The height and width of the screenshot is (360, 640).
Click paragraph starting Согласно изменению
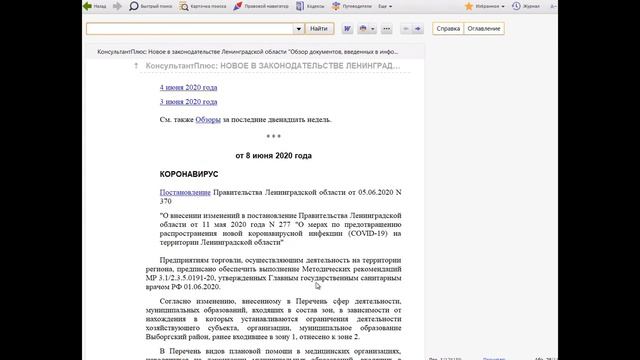273,319
